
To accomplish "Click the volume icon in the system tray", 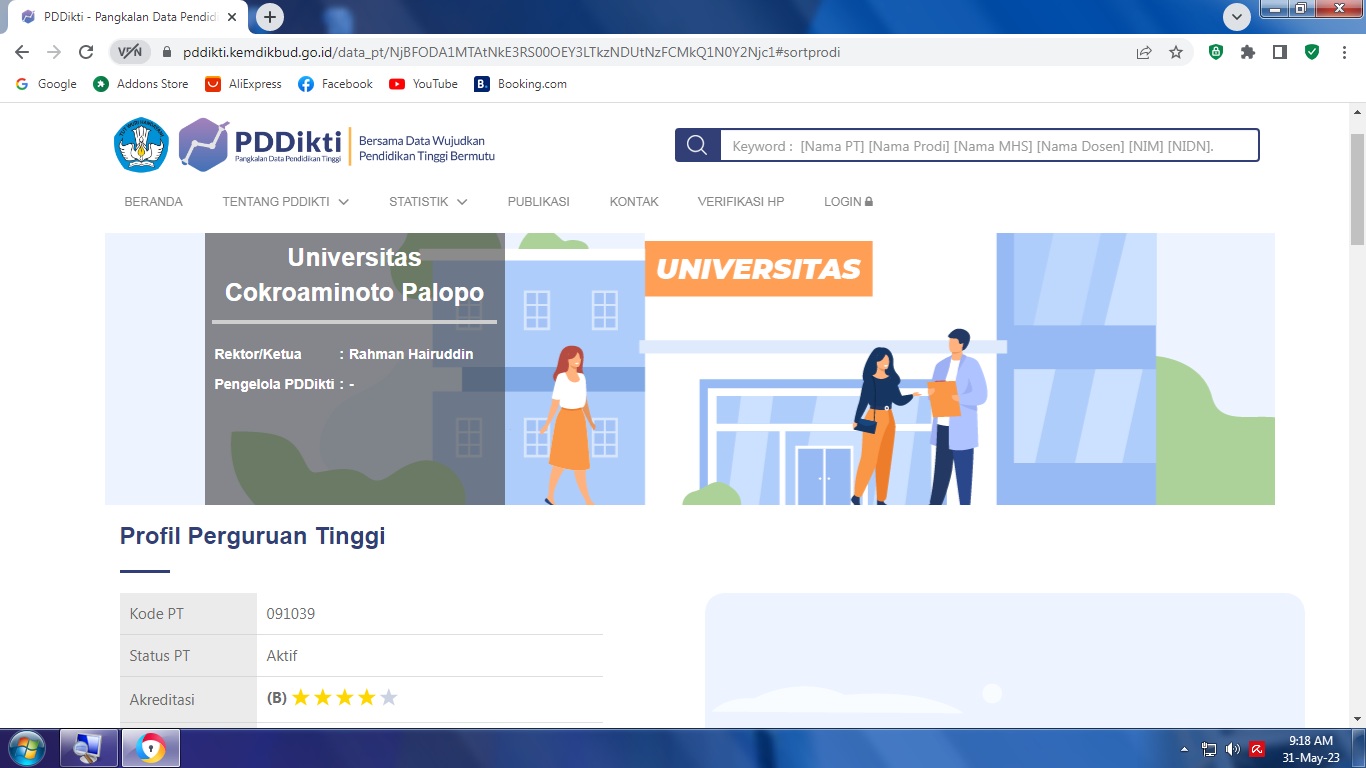I will [1233, 749].
